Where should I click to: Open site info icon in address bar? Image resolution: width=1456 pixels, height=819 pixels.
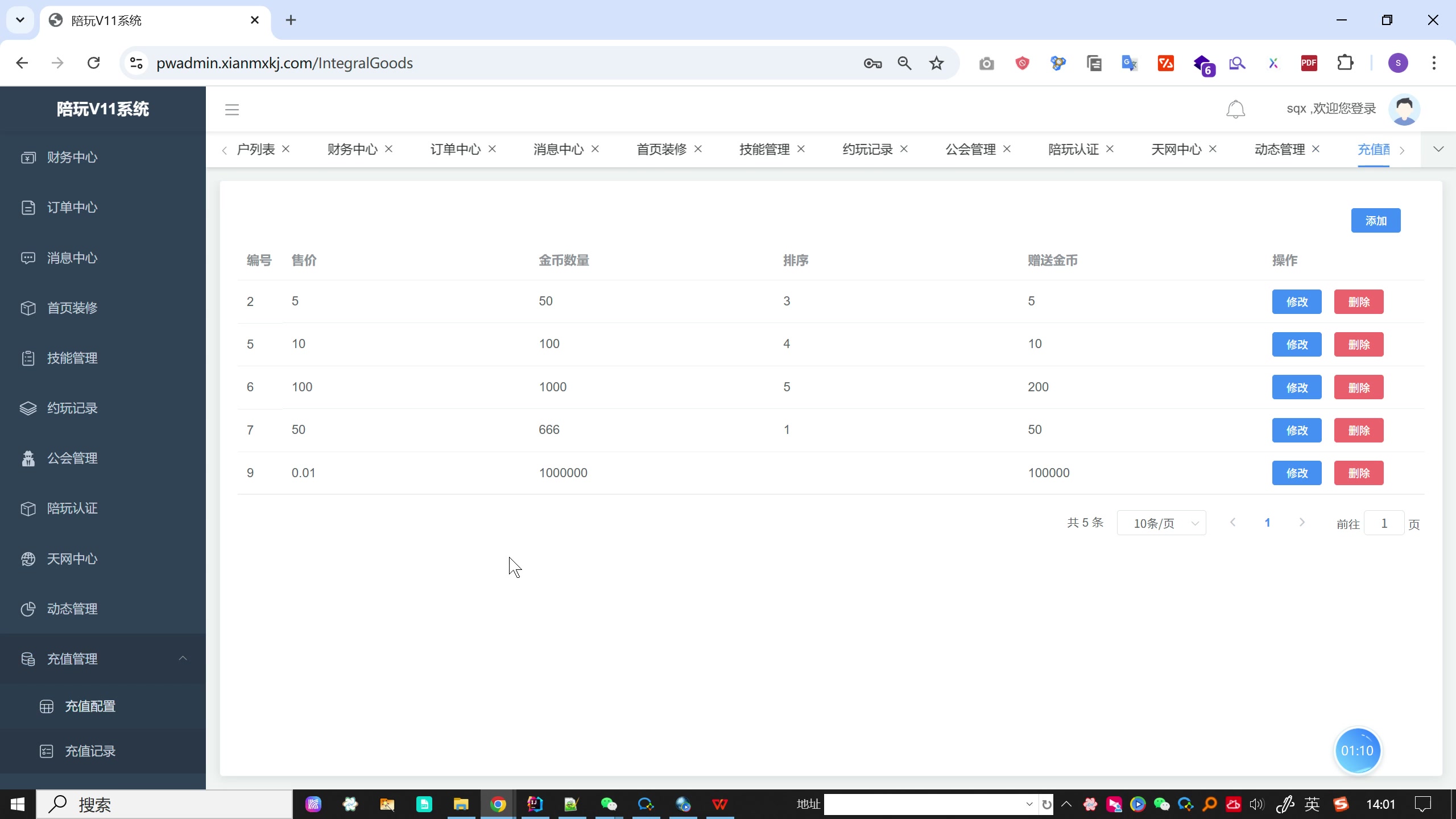click(136, 63)
